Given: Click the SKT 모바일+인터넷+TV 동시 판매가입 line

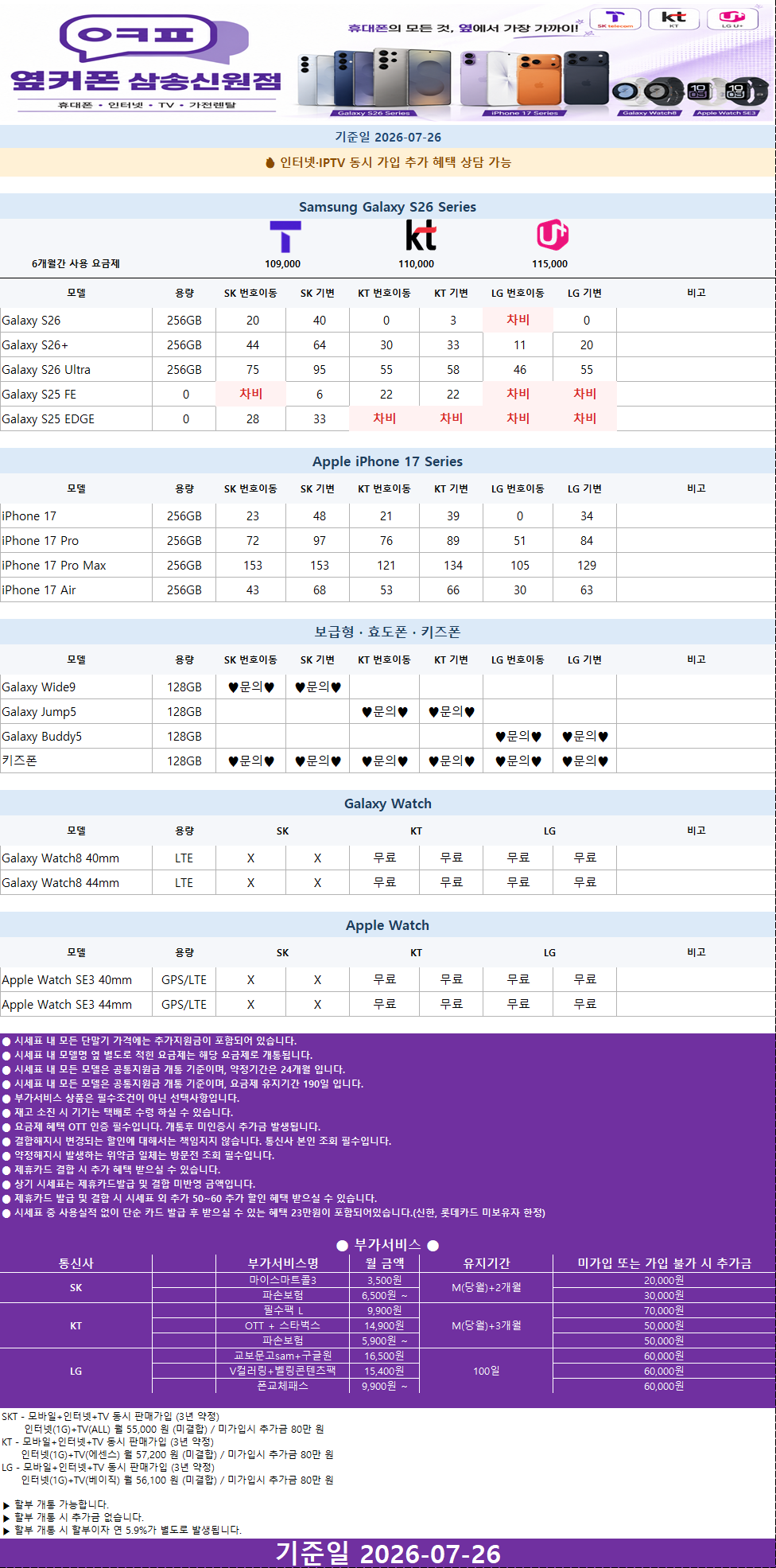Looking at the screenshot, I should (x=111, y=1416).
